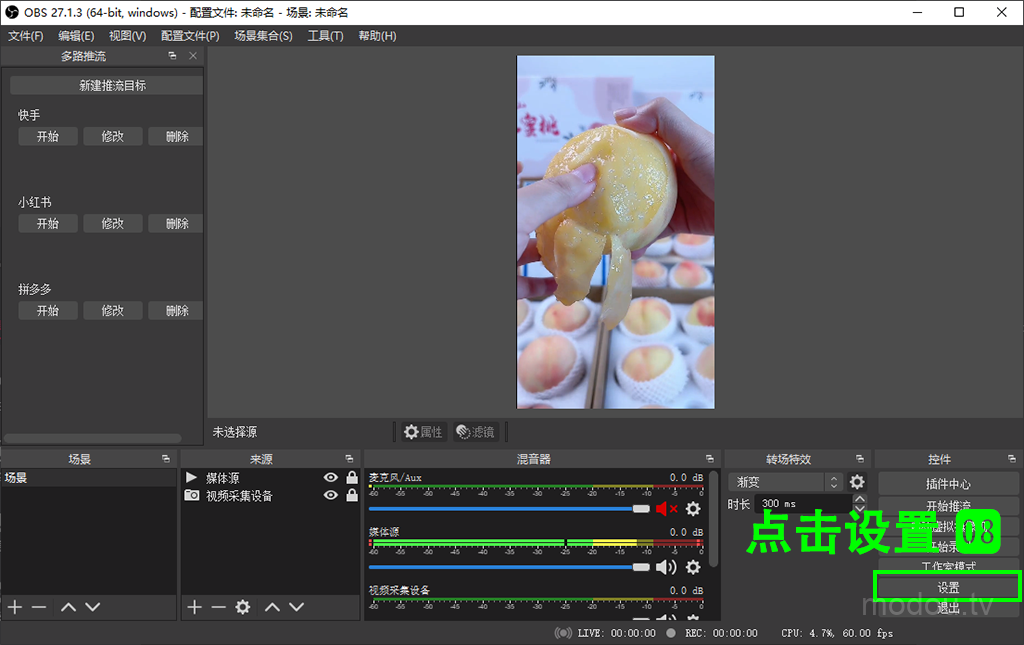Move source up with arrow icon
This screenshot has height=645, width=1024.
pos(272,607)
